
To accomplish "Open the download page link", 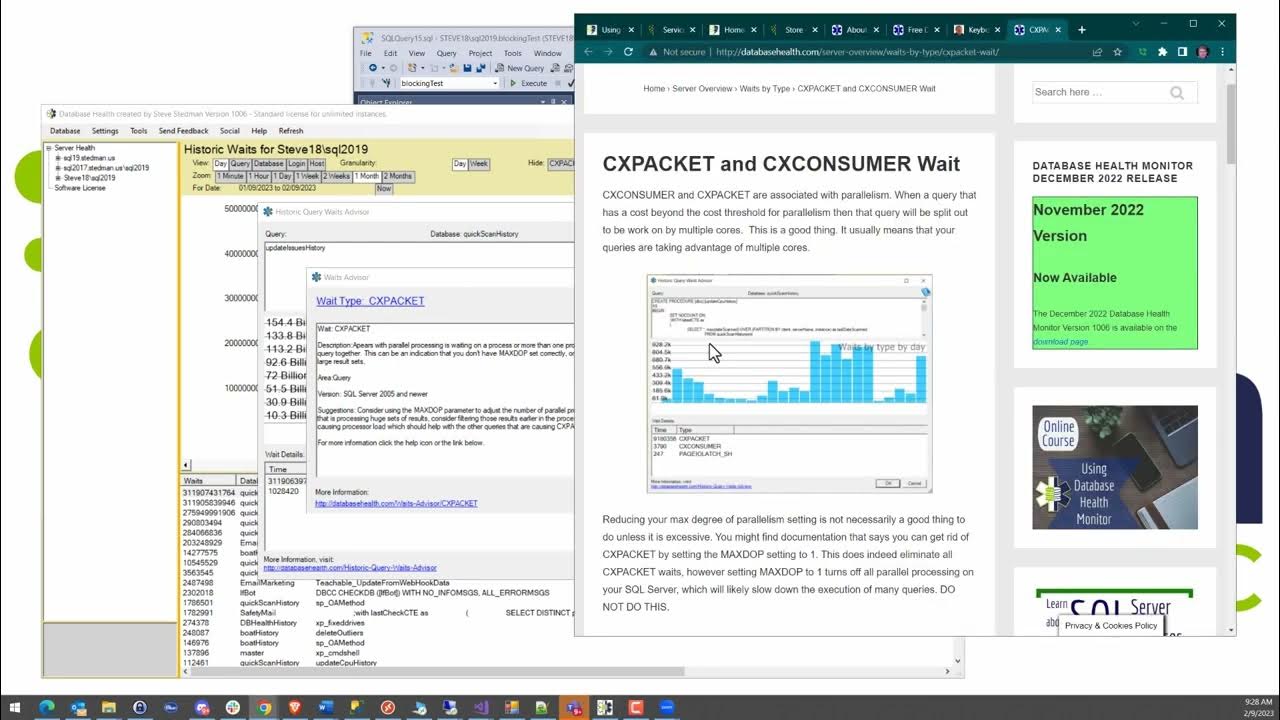I will point(1060,342).
